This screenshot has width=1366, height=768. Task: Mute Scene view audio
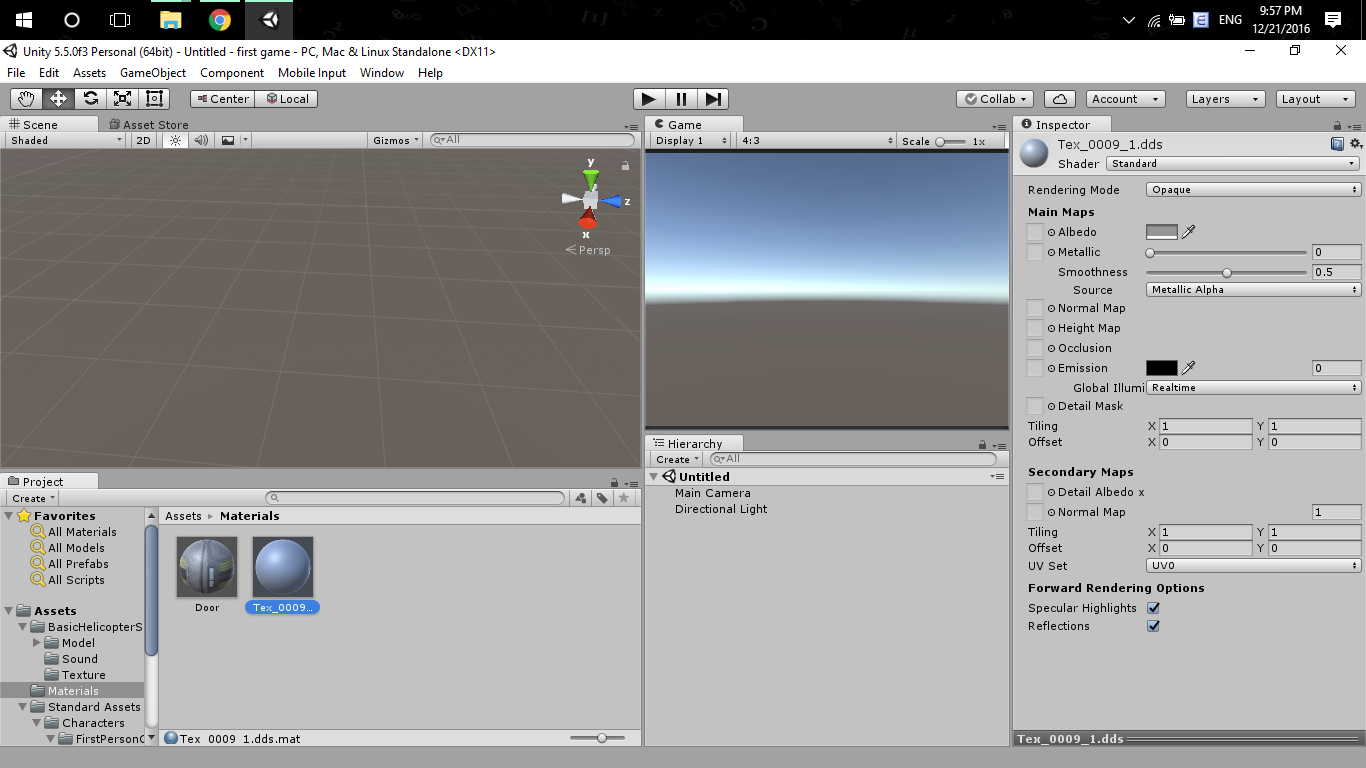tap(202, 140)
